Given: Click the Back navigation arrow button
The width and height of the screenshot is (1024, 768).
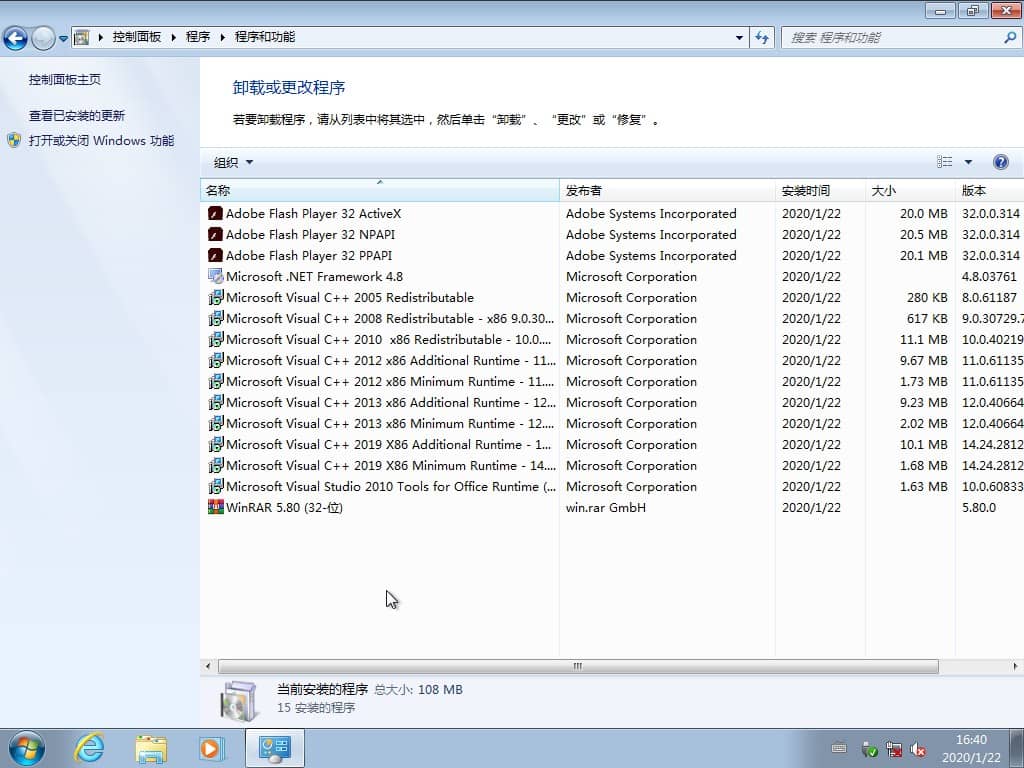Looking at the screenshot, I should tap(16, 38).
